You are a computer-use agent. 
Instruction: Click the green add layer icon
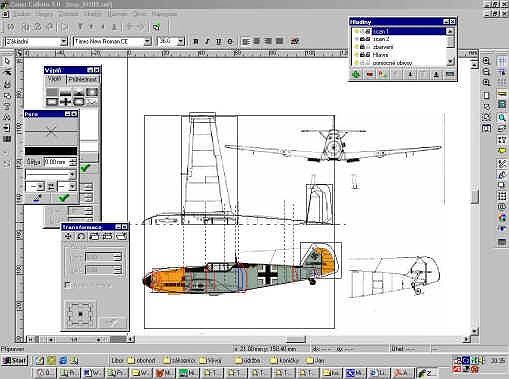click(x=356, y=74)
